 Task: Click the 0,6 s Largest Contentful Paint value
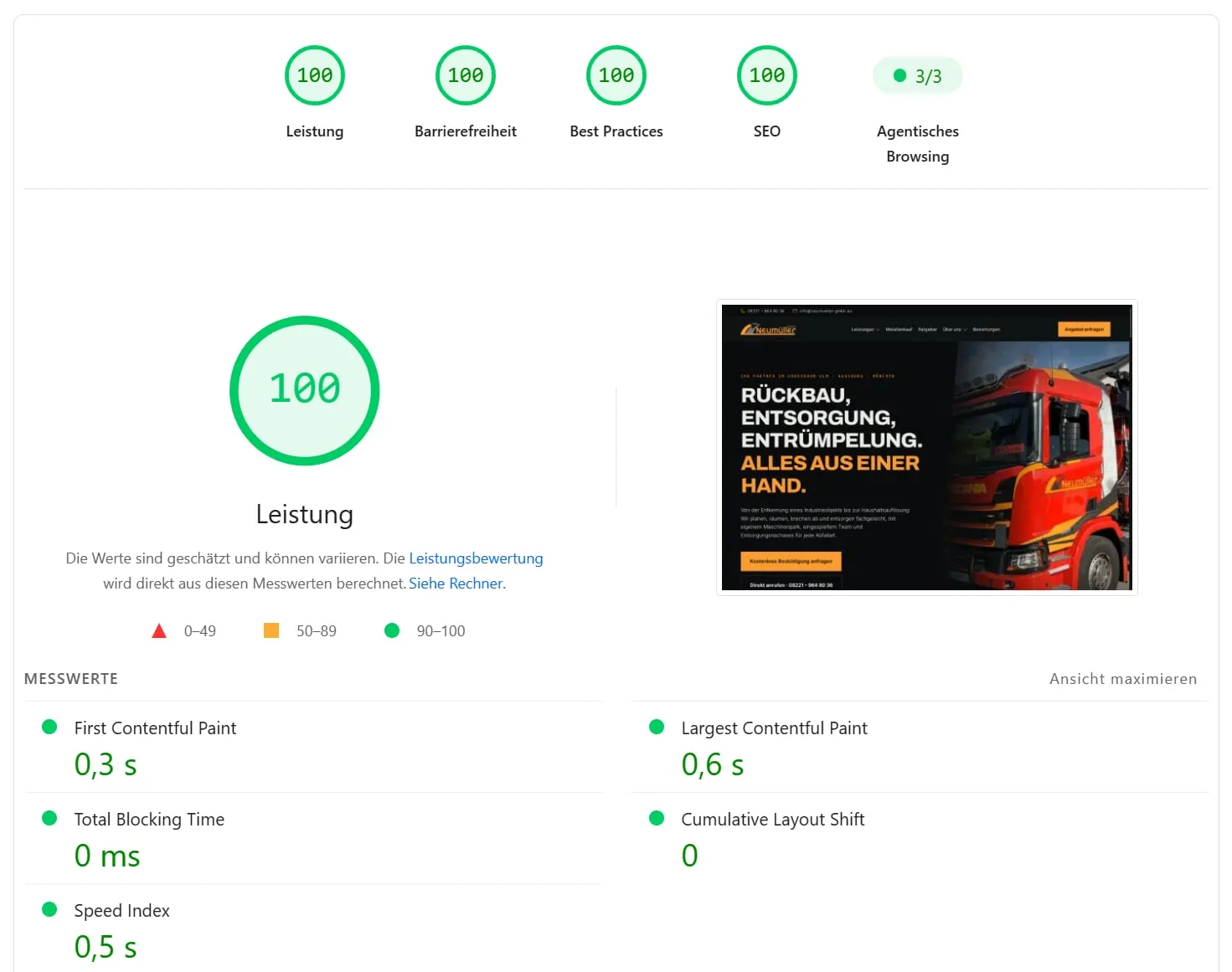pos(713,764)
